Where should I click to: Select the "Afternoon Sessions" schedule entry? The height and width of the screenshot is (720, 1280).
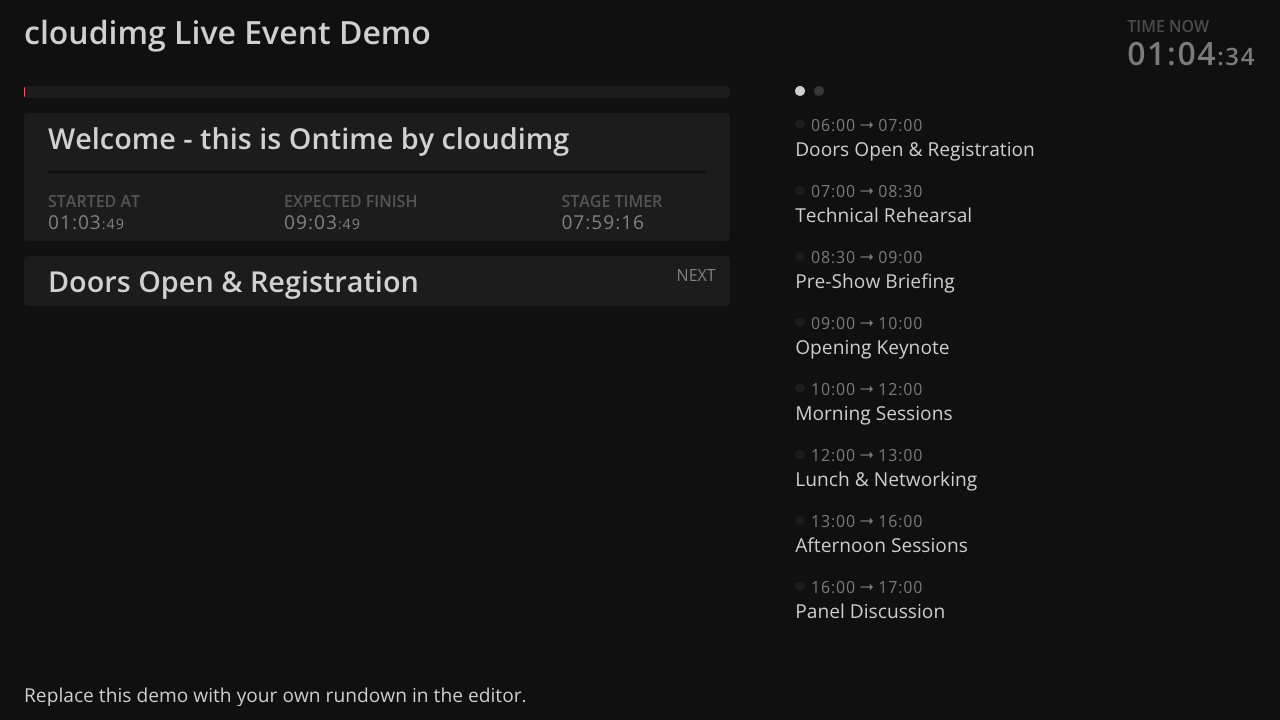tap(881, 546)
